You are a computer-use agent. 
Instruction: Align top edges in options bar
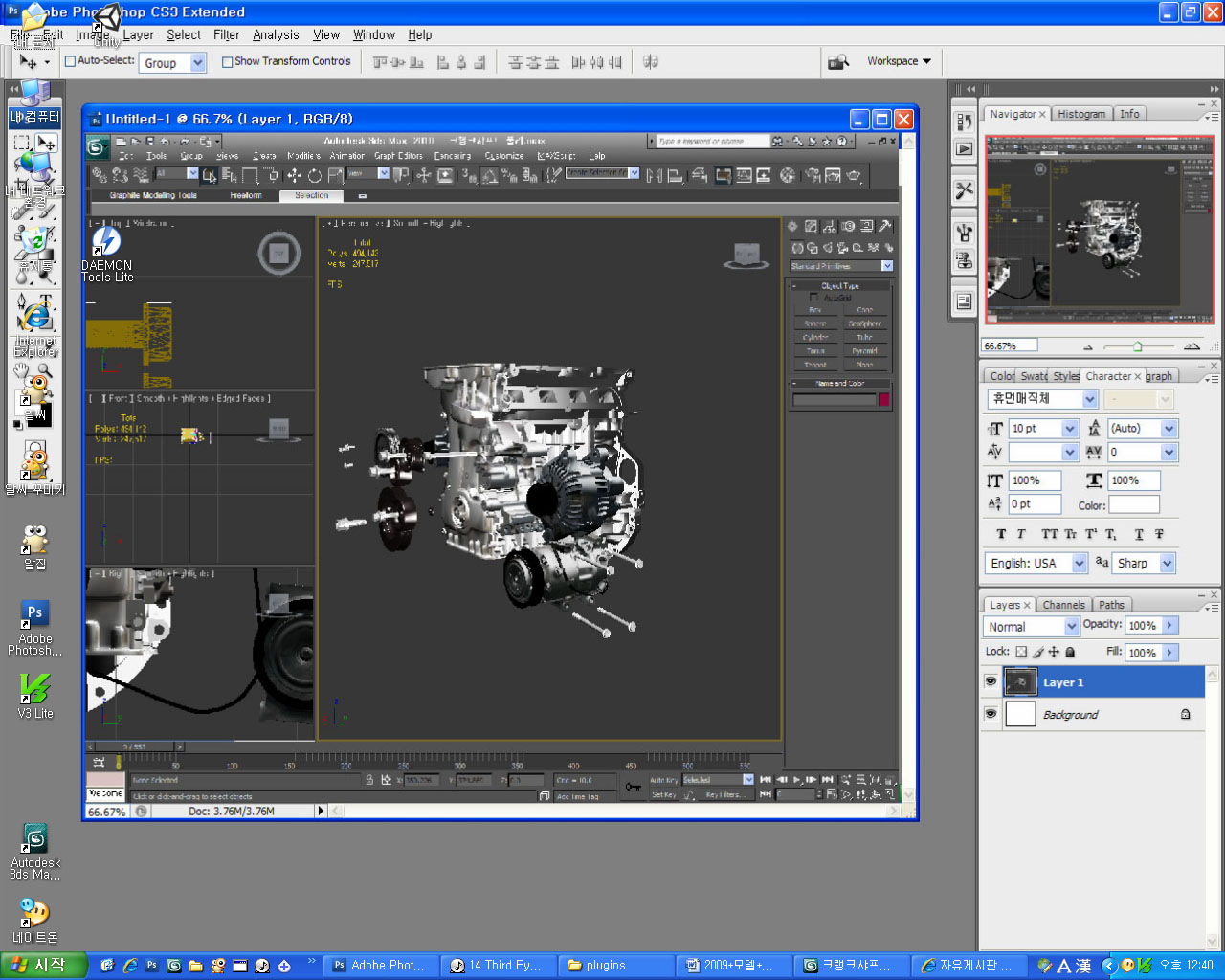click(380, 62)
